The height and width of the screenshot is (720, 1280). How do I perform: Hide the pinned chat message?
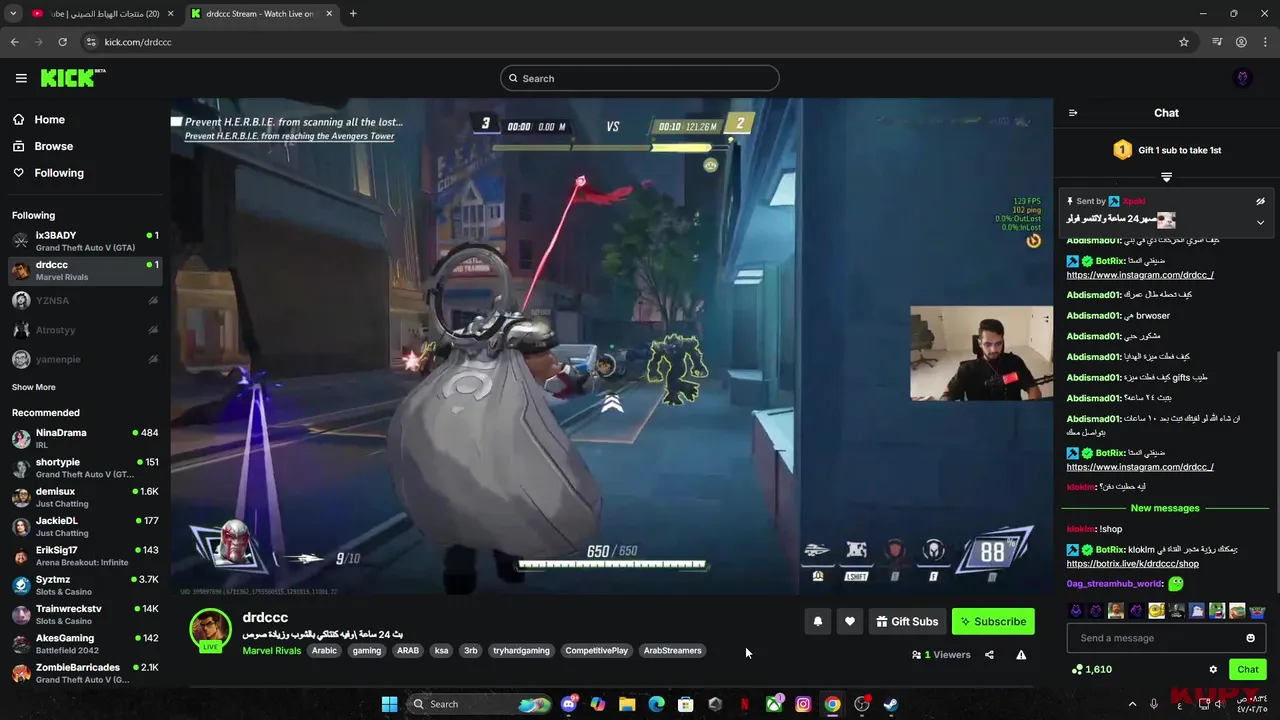(x=1260, y=201)
